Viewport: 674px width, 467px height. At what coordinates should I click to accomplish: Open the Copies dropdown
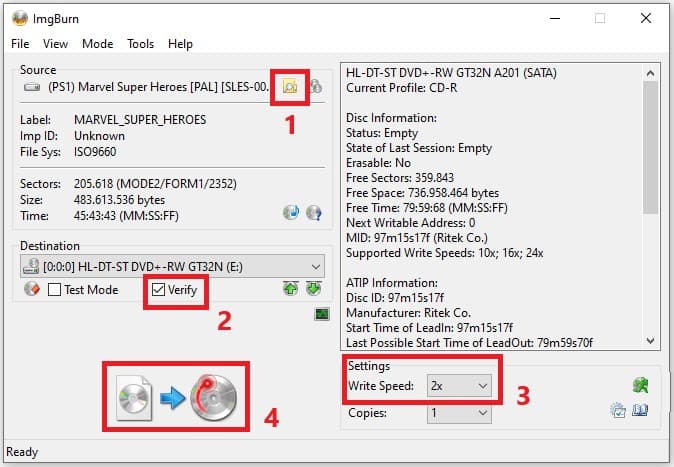point(482,412)
